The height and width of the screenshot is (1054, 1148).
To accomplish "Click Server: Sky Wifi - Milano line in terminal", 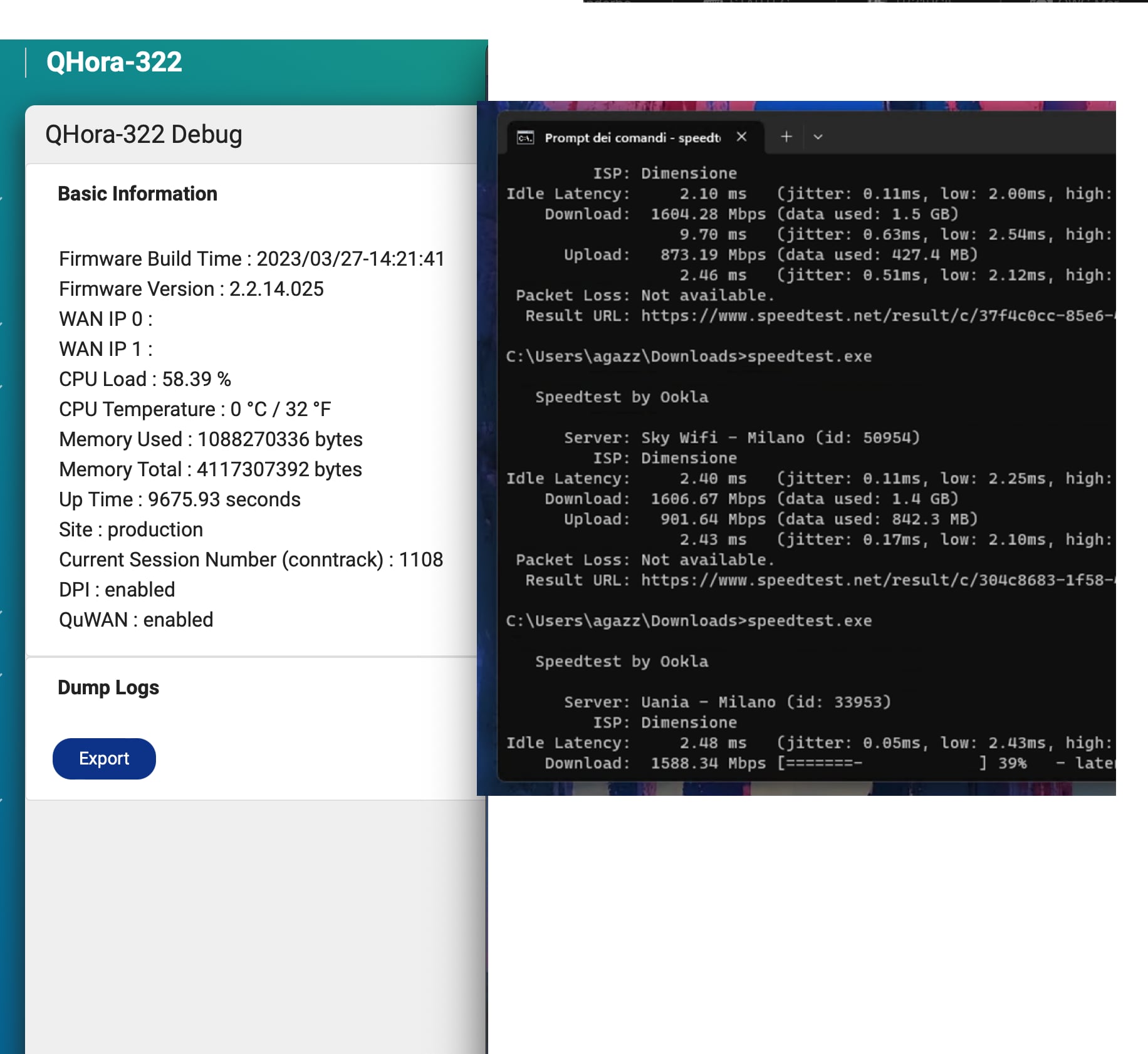I will [742, 437].
